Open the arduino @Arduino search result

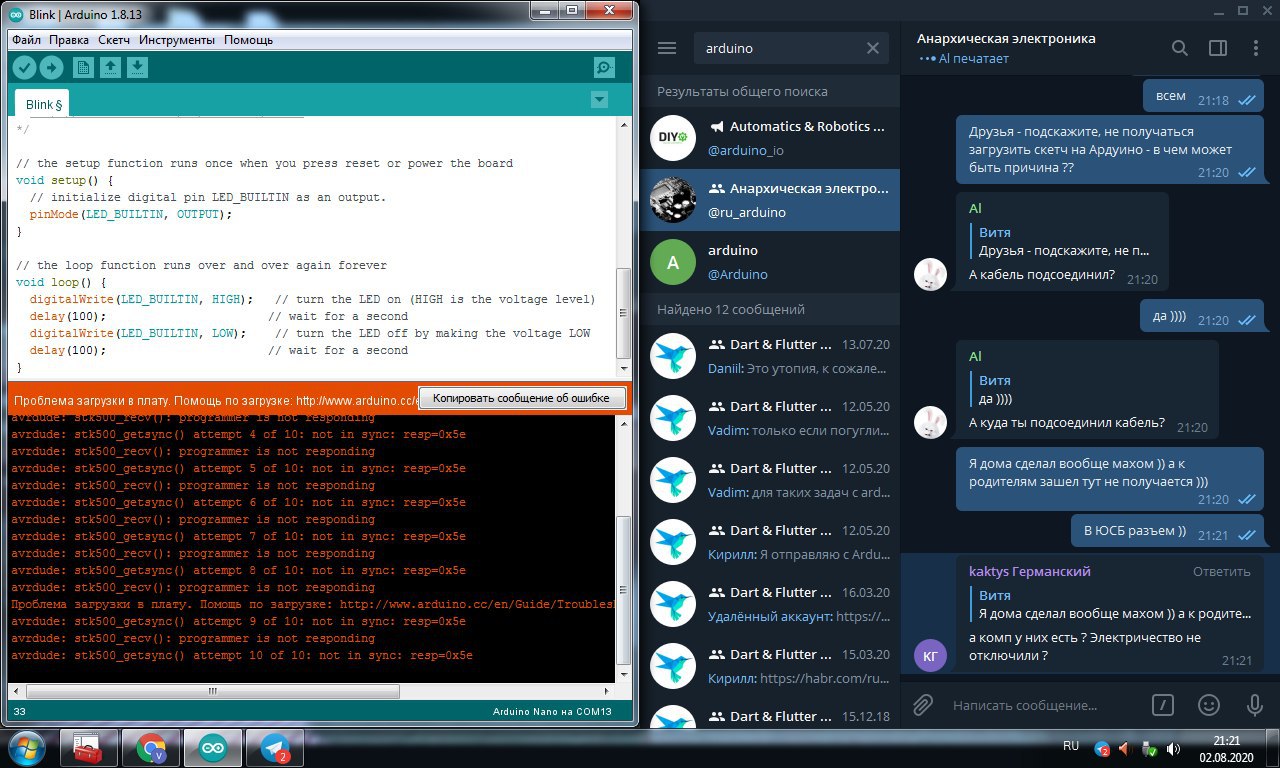tap(771, 262)
